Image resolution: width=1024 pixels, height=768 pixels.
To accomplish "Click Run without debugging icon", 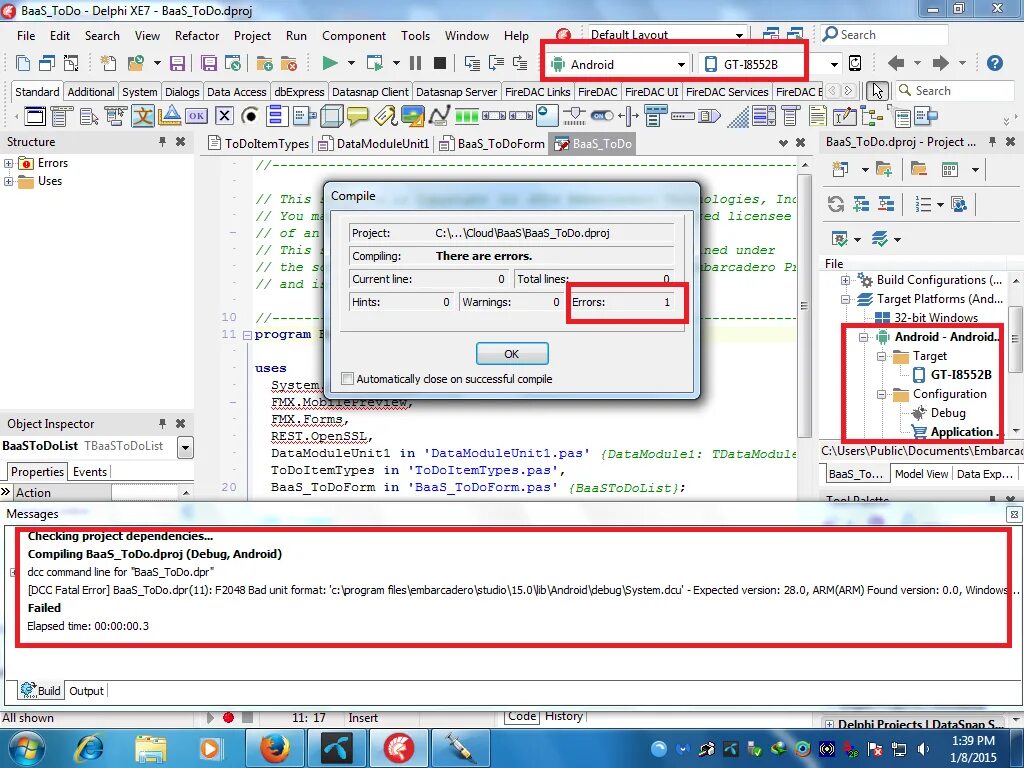I will tap(375, 63).
